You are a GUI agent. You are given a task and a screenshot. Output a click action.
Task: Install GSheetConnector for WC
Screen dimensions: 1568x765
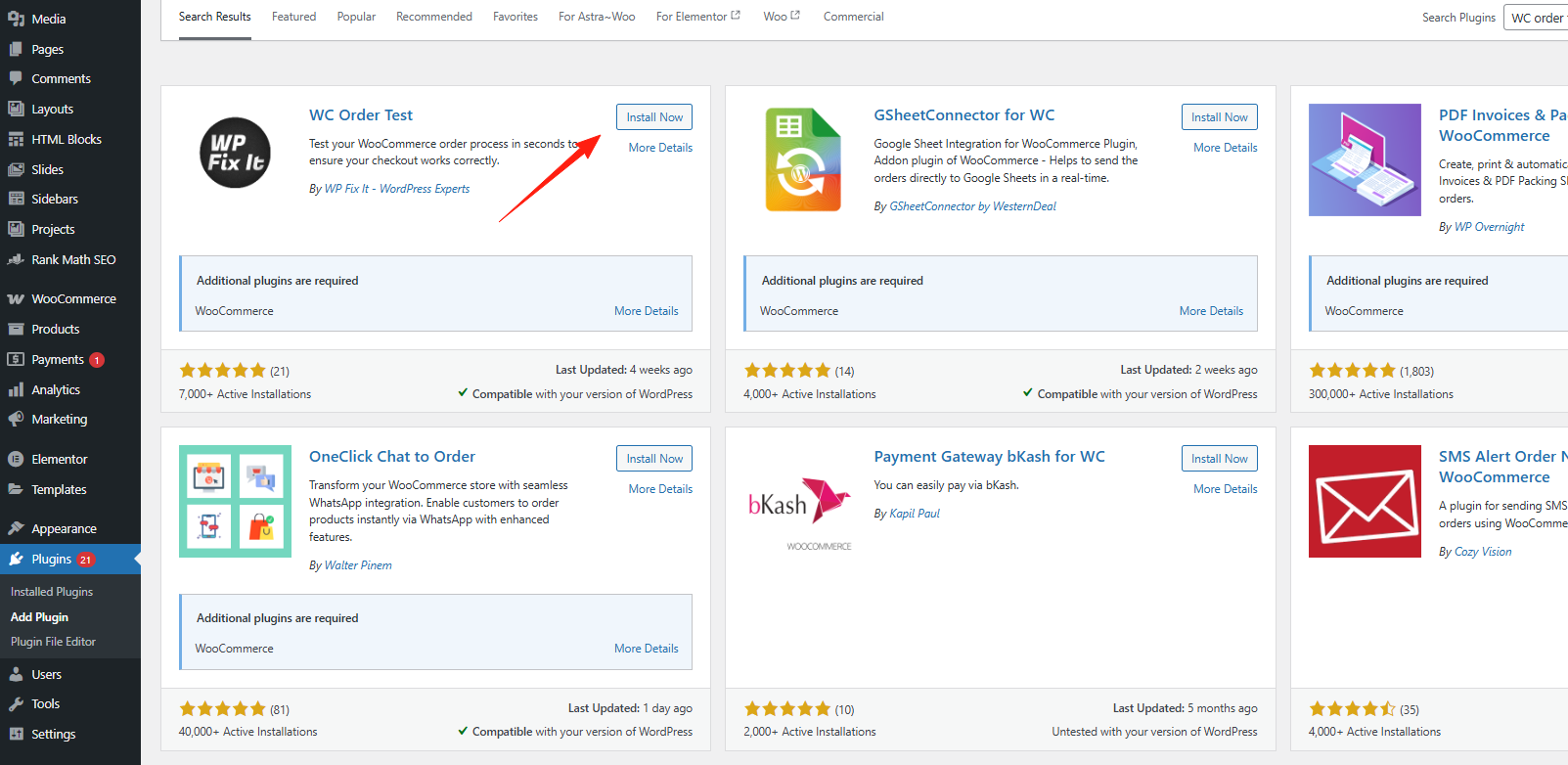coord(1220,117)
